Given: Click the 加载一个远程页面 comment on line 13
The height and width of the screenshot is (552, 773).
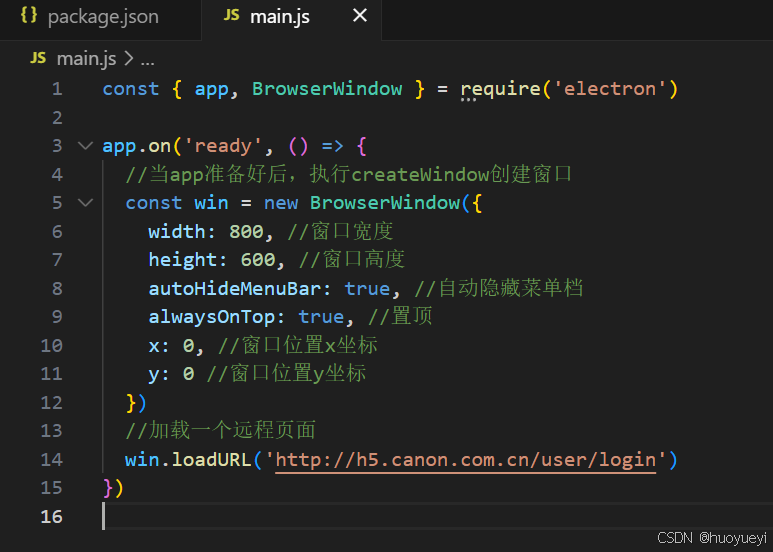Looking at the screenshot, I should coord(220,431).
